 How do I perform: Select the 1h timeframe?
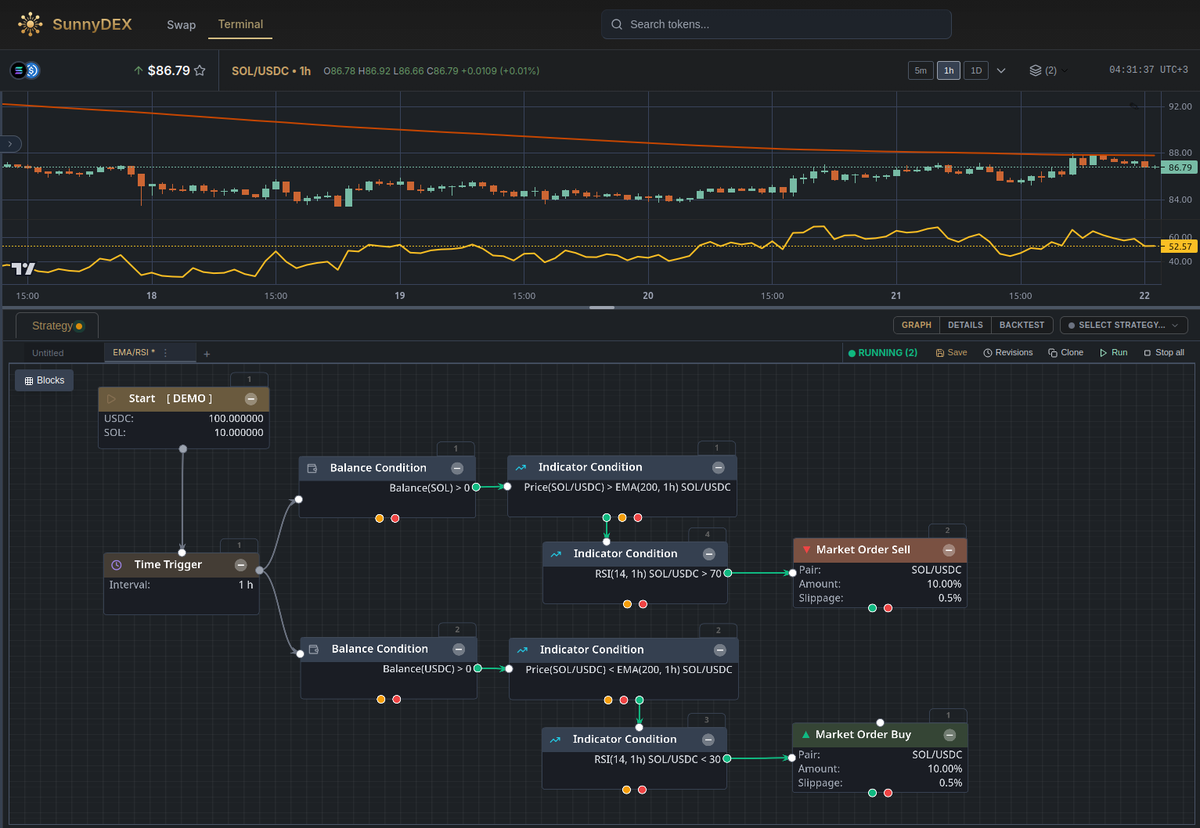coord(948,71)
